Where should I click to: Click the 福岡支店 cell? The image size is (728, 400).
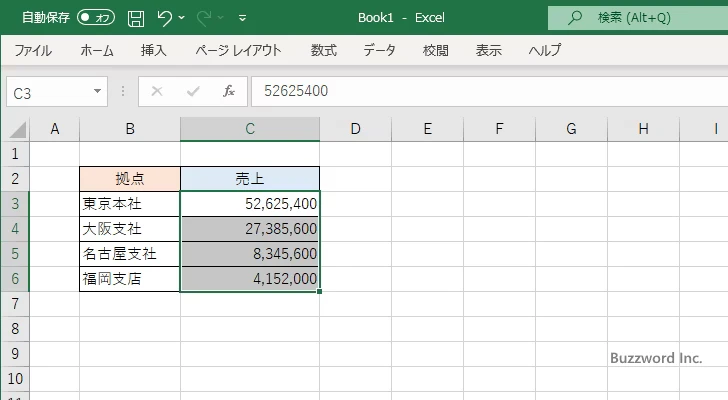pyautogui.click(x=130, y=279)
